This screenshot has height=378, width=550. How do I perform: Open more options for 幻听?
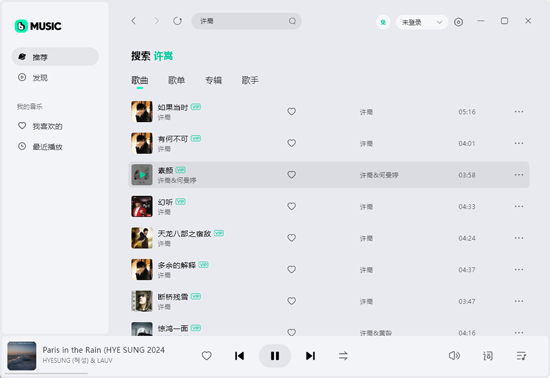[519, 206]
